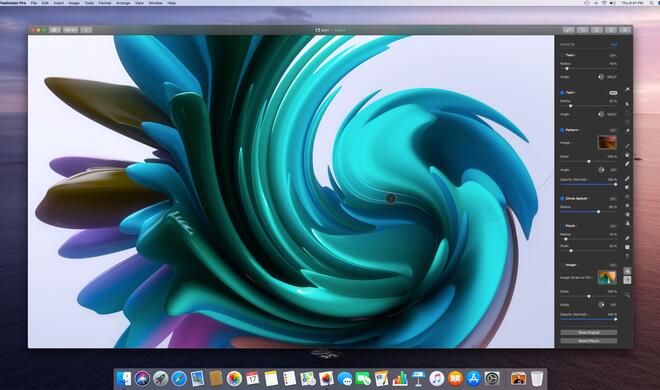Open the Pinch effect name dropdown
Viewport: 660px width, 390px height.
571,226
